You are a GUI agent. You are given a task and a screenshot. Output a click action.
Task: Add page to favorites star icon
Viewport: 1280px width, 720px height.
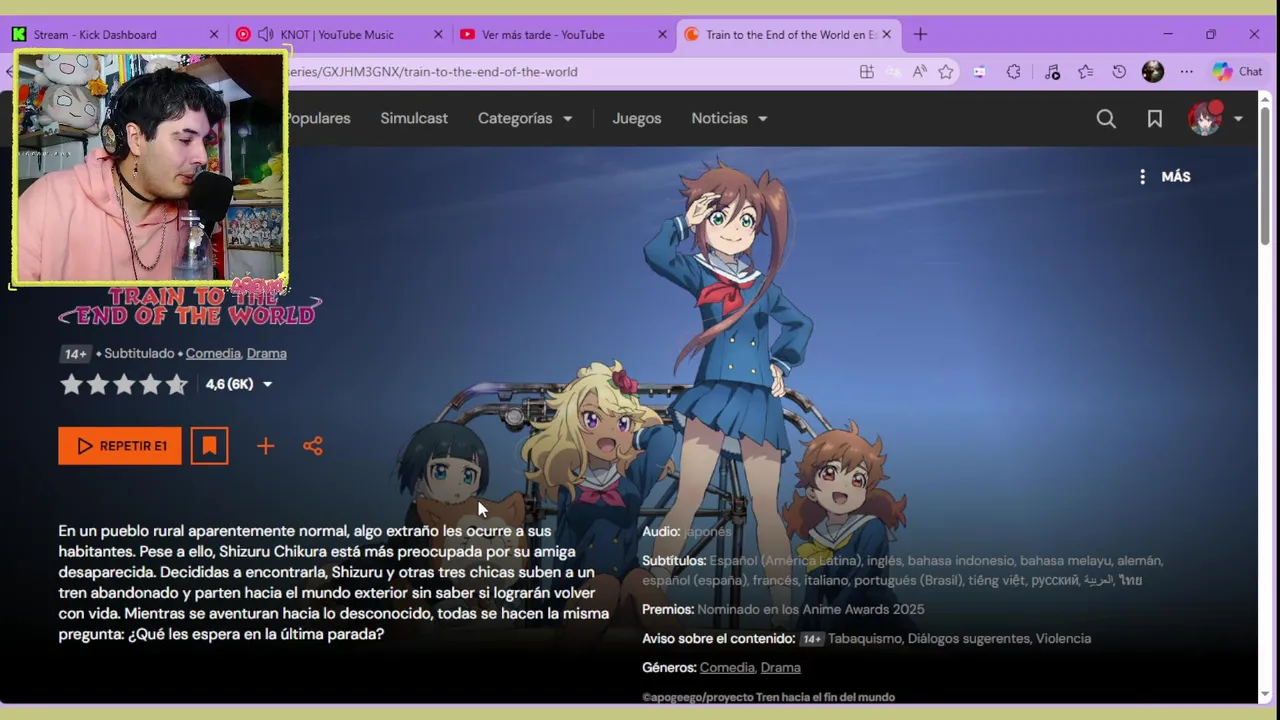[x=945, y=72]
